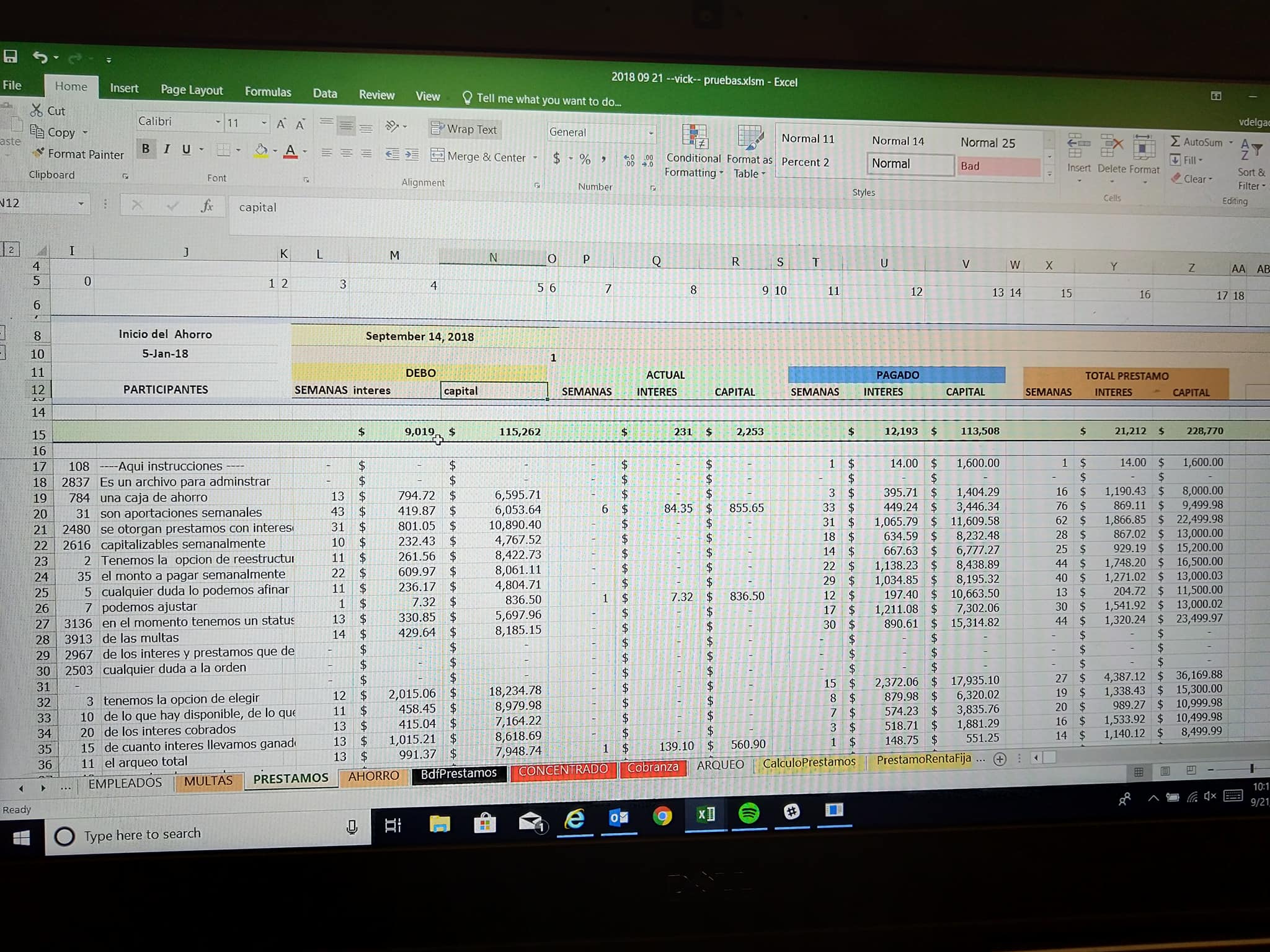Open Spotify from the taskbar
The height and width of the screenshot is (952, 1270).
click(x=748, y=813)
